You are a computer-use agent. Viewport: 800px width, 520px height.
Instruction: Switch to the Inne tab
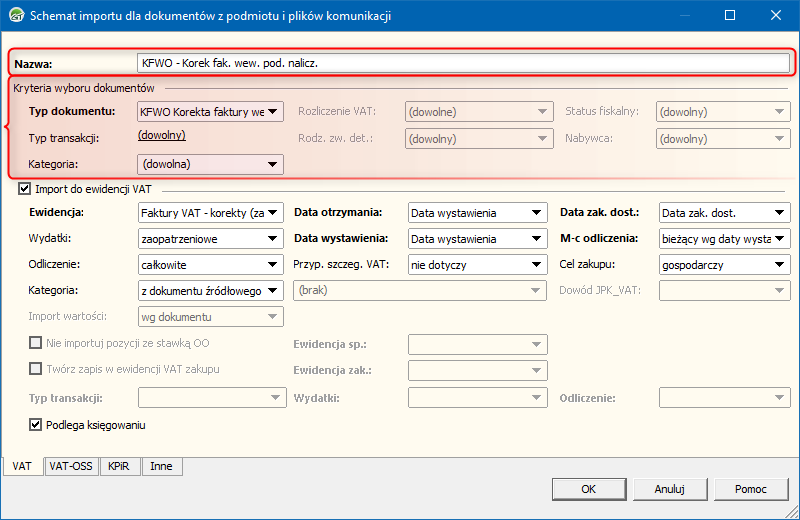[161, 465]
